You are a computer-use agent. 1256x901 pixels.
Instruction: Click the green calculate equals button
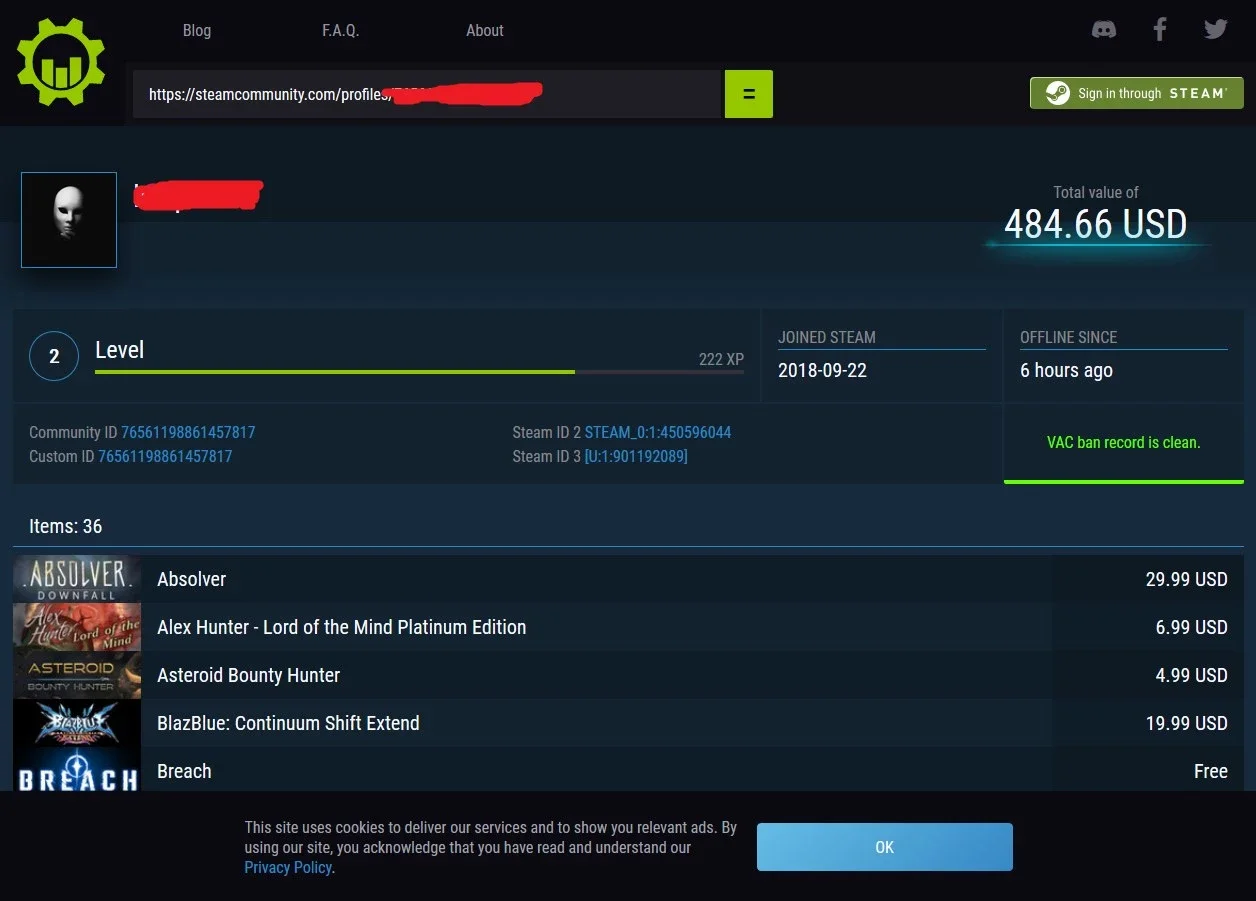(749, 94)
